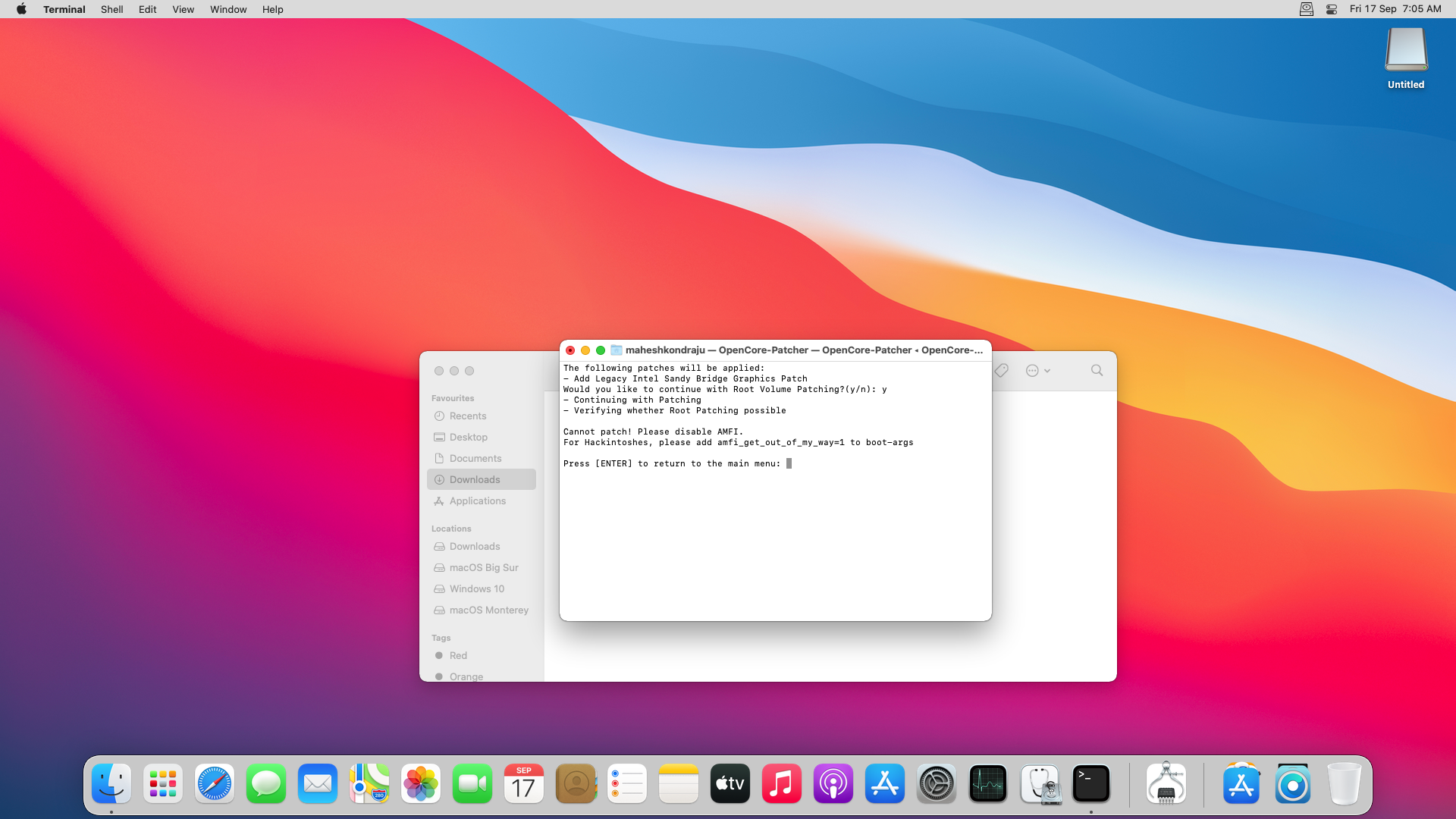This screenshot has width=1456, height=819.
Task: Select the Red tag in sidebar
Action: [x=458, y=656]
